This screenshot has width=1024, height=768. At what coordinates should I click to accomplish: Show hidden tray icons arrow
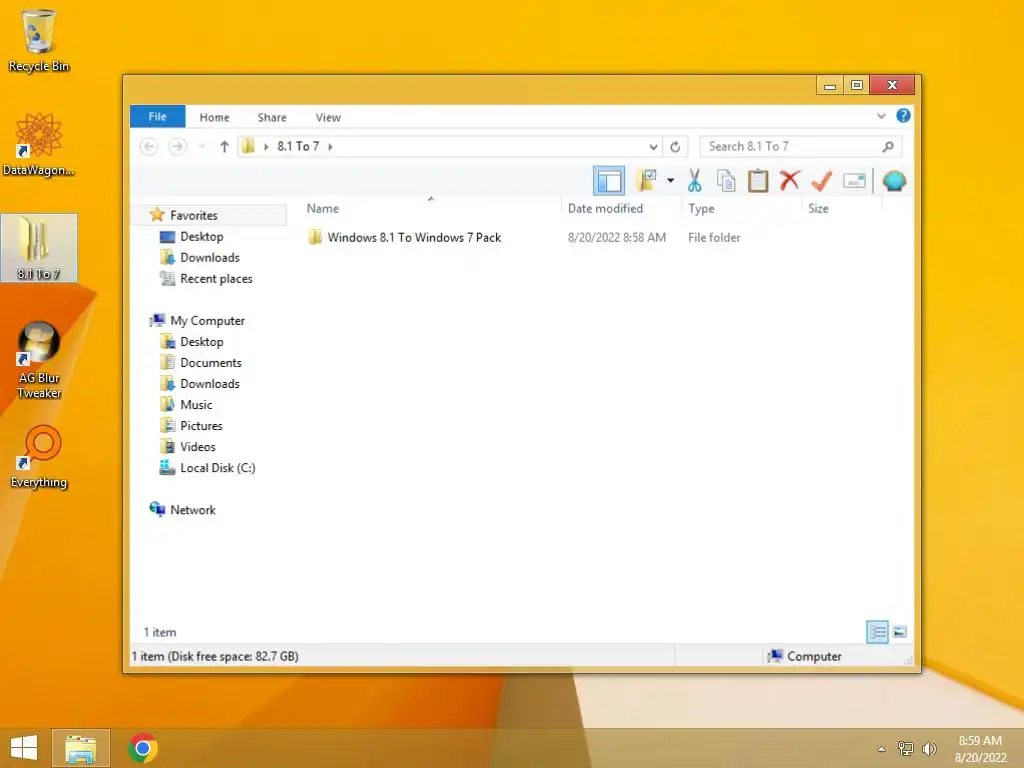click(x=881, y=749)
